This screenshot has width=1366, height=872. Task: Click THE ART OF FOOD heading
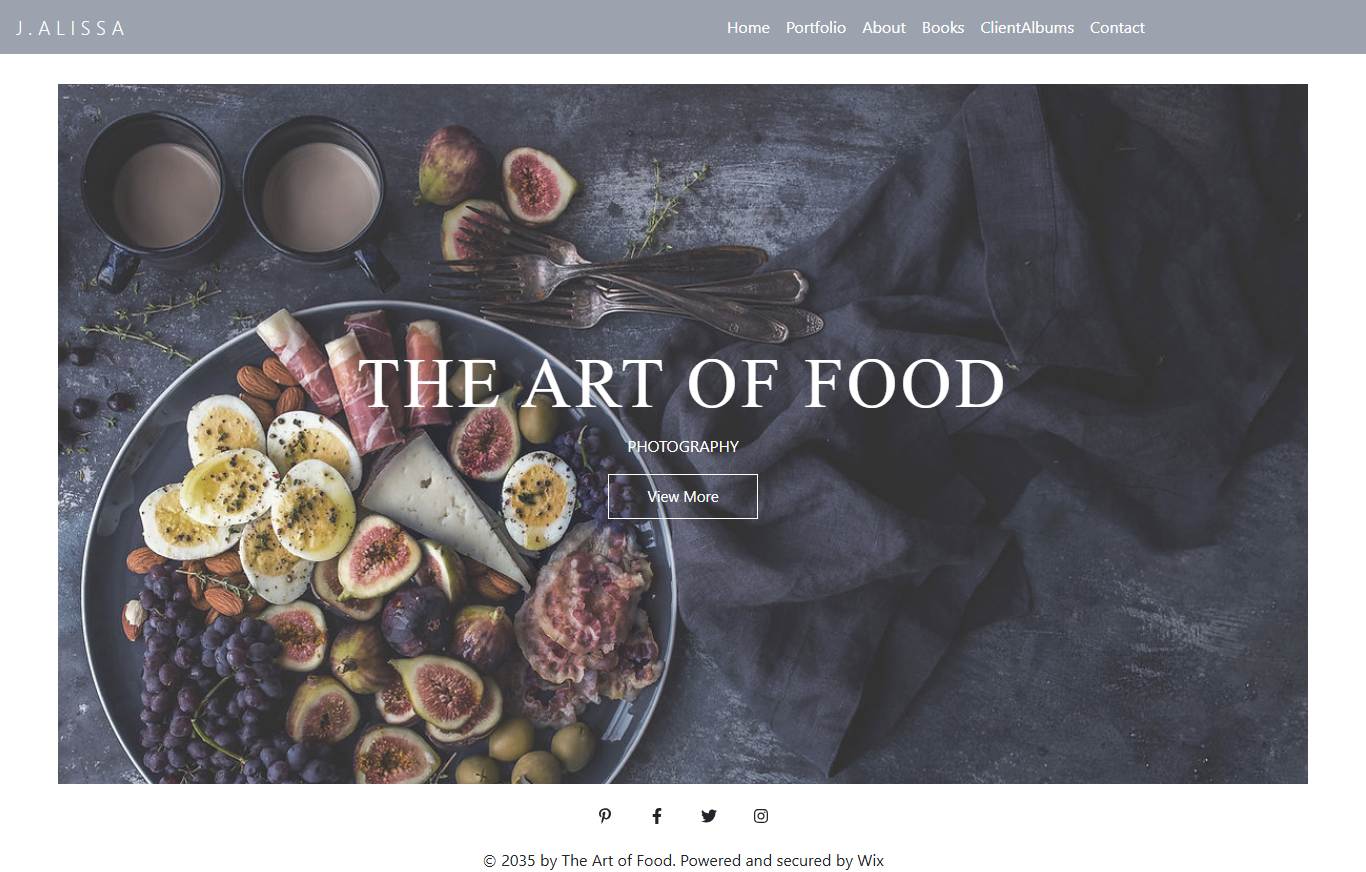point(682,384)
